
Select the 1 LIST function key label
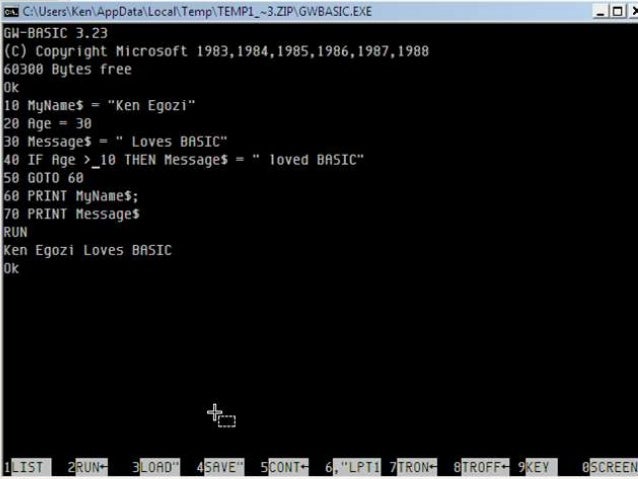pos(27,467)
